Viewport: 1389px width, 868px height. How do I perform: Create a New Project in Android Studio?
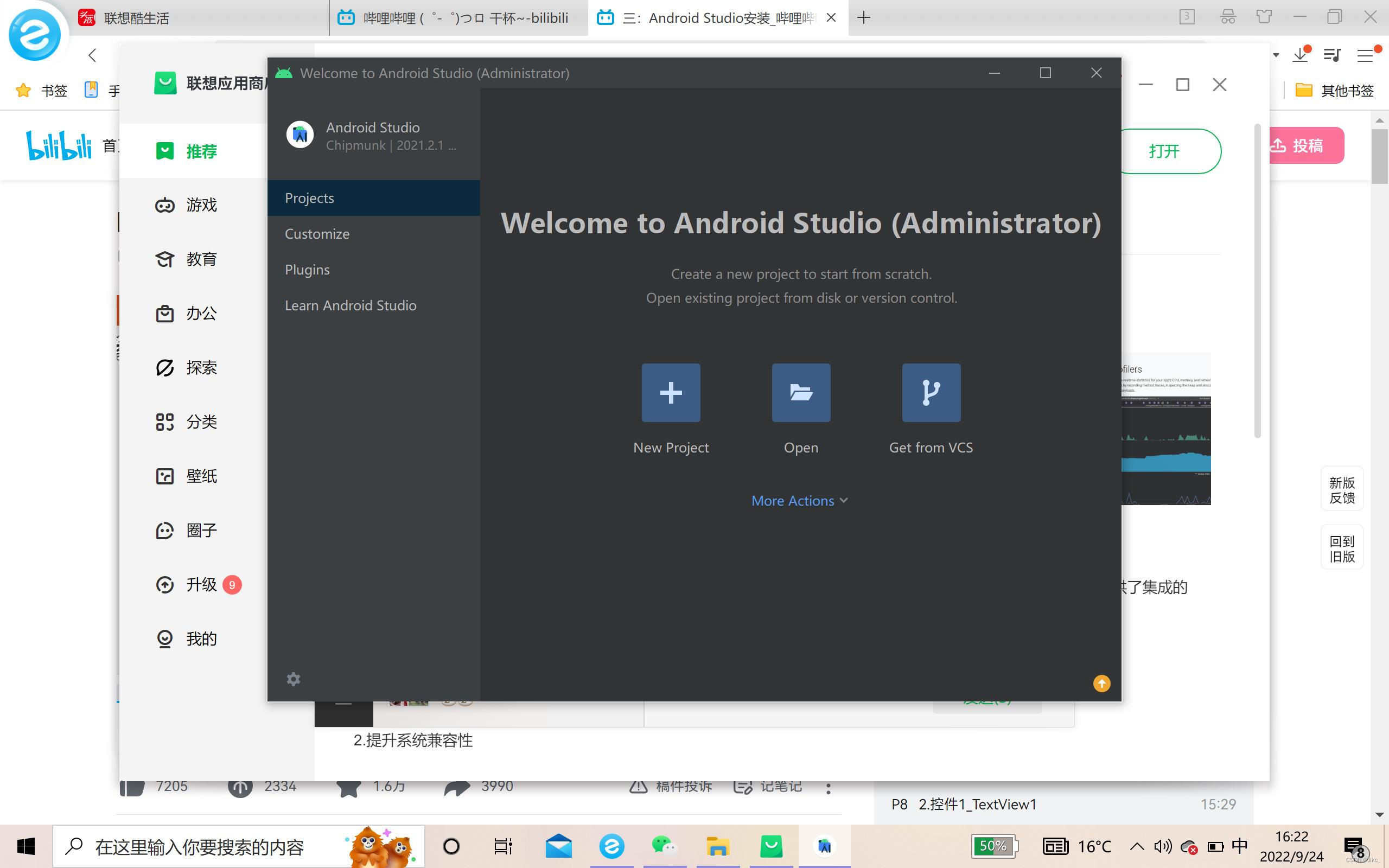tap(671, 393)
